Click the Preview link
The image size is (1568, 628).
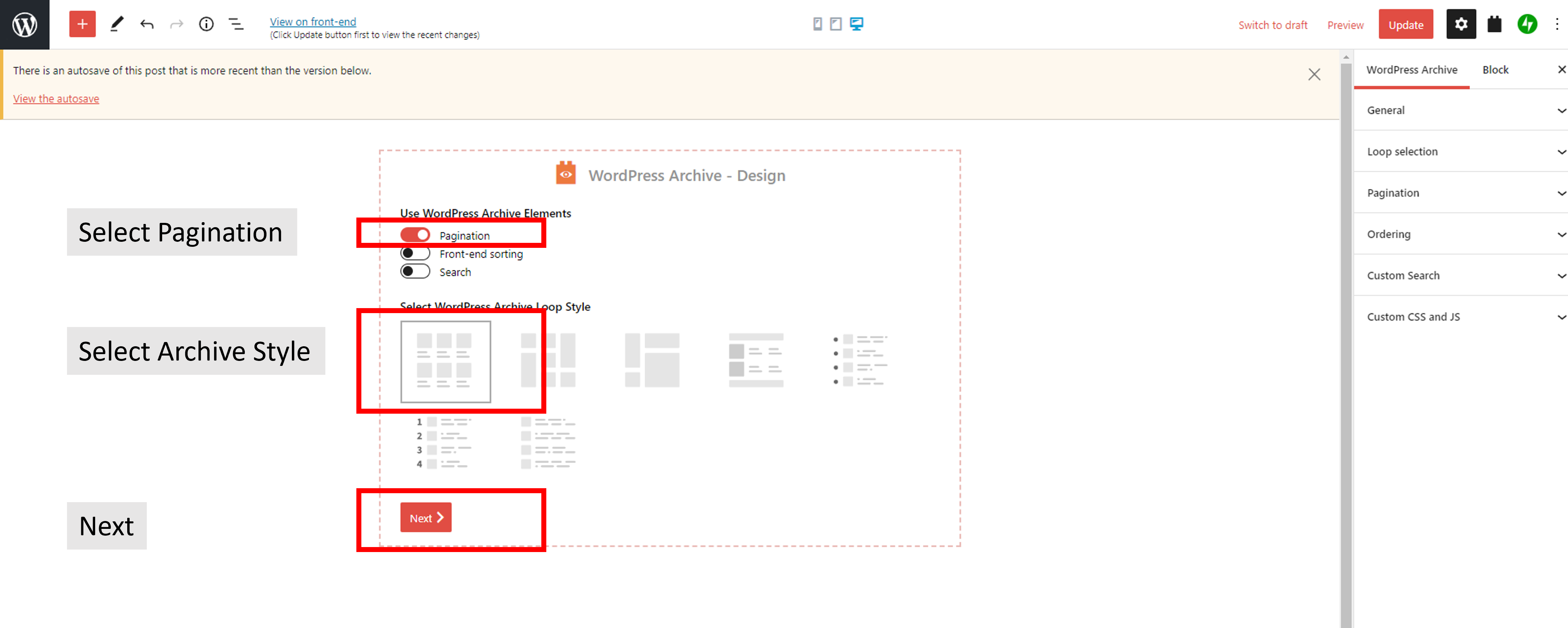click(x=1345, y=25)
